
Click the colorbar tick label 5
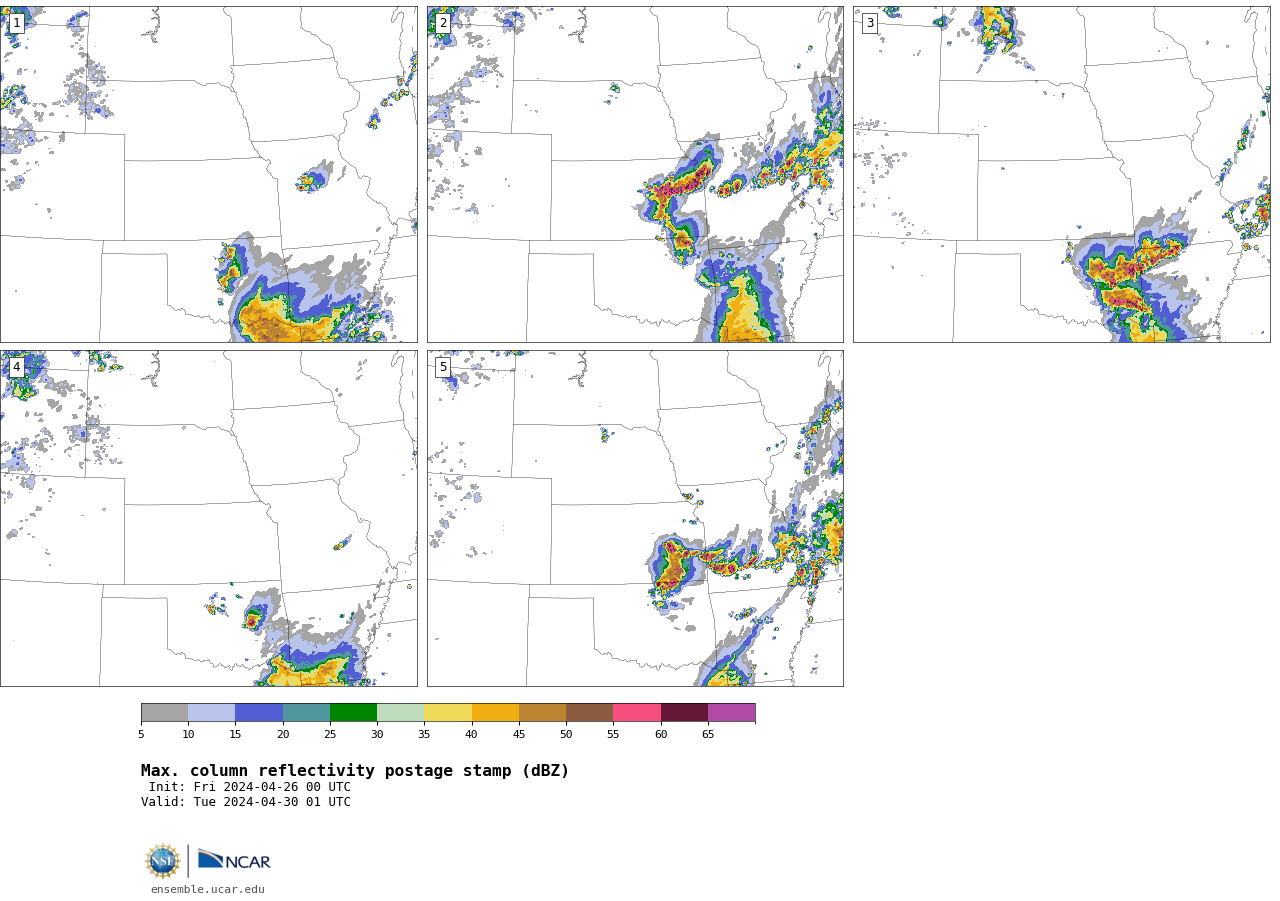point(141,735)
